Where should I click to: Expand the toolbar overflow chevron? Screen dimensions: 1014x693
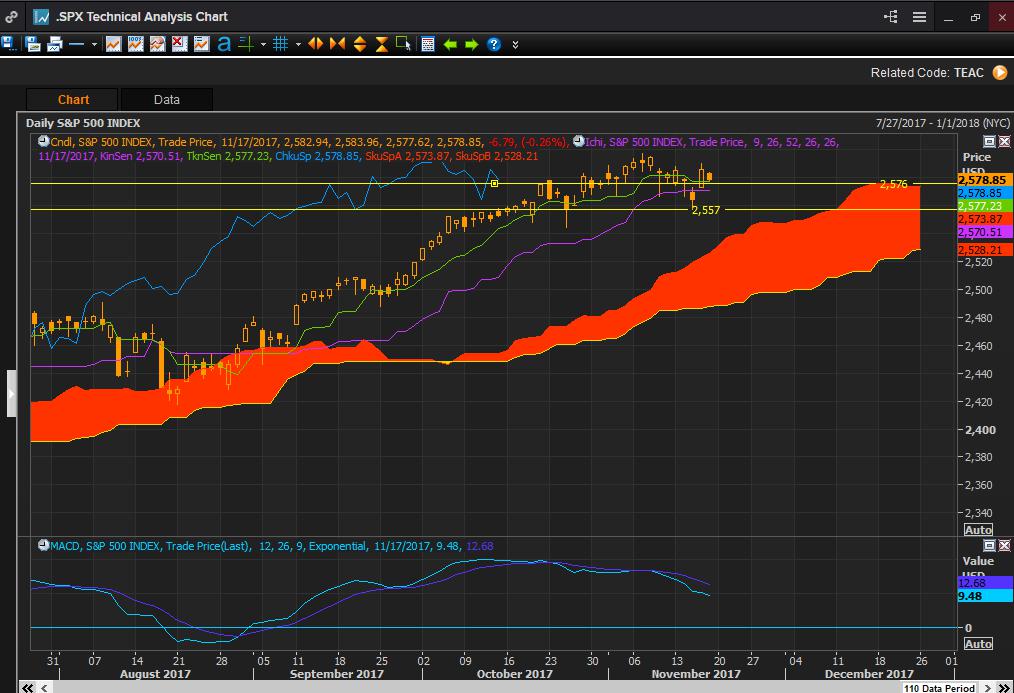516,44
